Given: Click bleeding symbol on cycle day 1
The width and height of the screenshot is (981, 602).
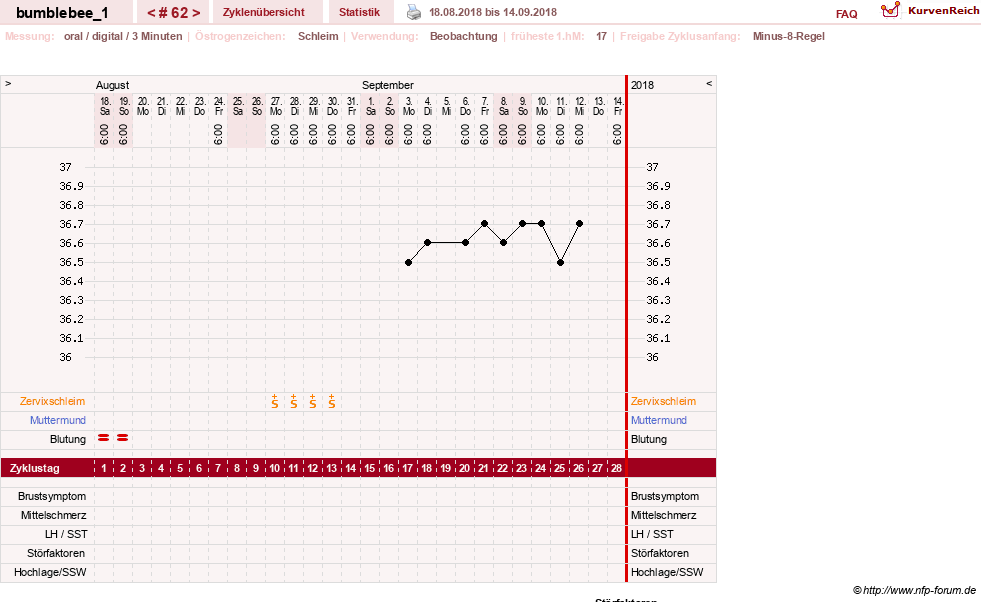Looking at the screenshot, I should coord(104,438).
